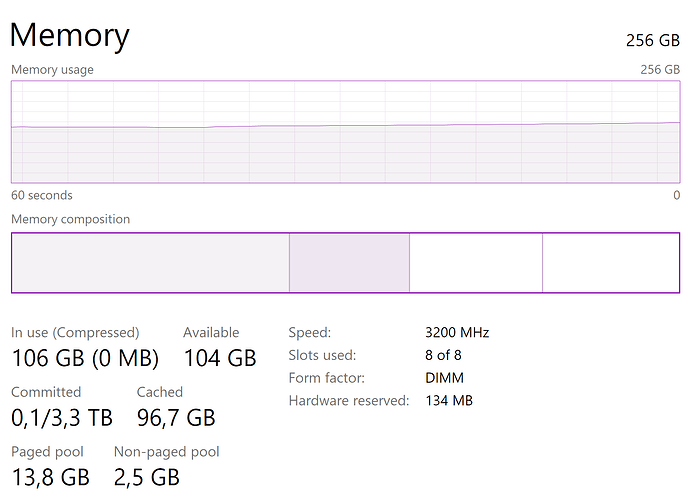Viewport: 690px width, 497px height.
Task: Click the Hardware reserved 134 MB value
Action: pos(448,401)
